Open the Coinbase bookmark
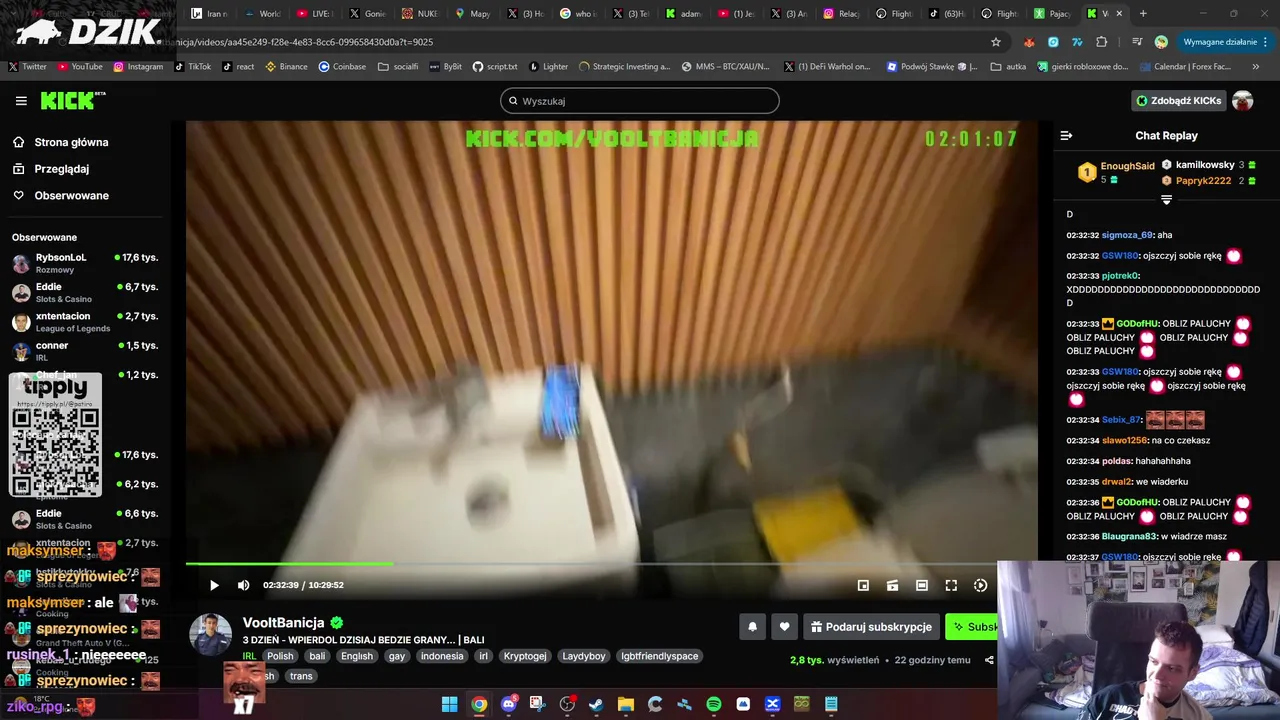 pyautogui.click(x=342, y=67)
